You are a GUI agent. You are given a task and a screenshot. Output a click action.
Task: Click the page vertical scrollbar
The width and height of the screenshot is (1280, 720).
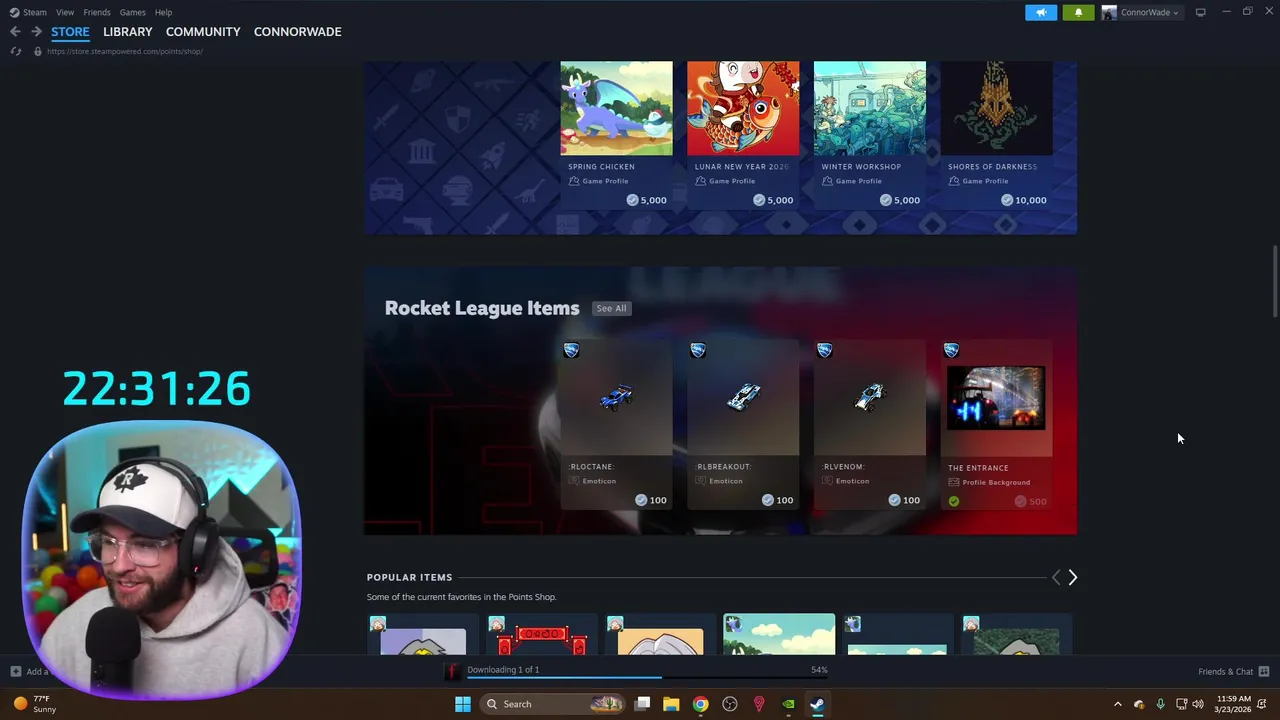click(1274, 282)
